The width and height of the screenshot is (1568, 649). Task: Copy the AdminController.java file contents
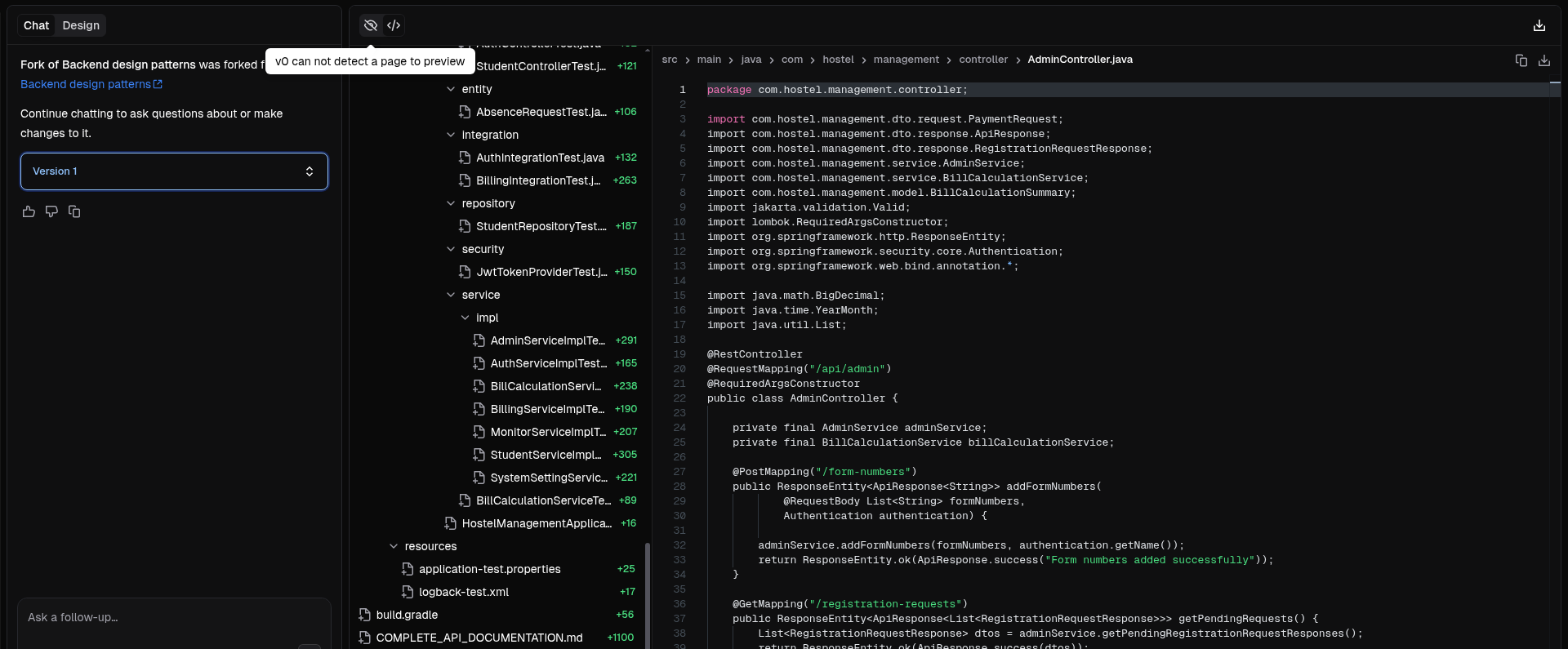pos(1521,60)
